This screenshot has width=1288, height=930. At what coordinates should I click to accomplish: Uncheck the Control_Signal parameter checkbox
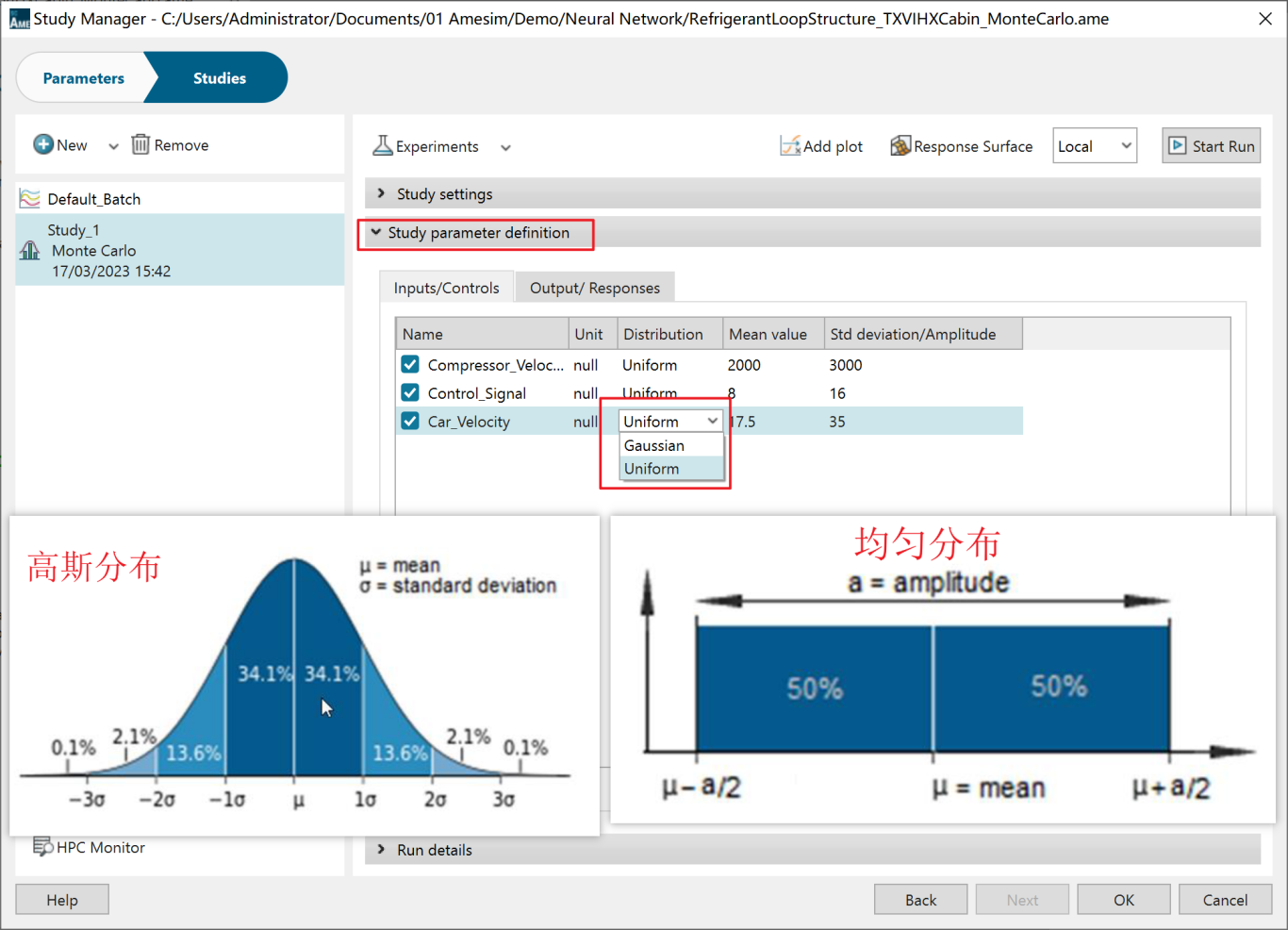(410, 392)
